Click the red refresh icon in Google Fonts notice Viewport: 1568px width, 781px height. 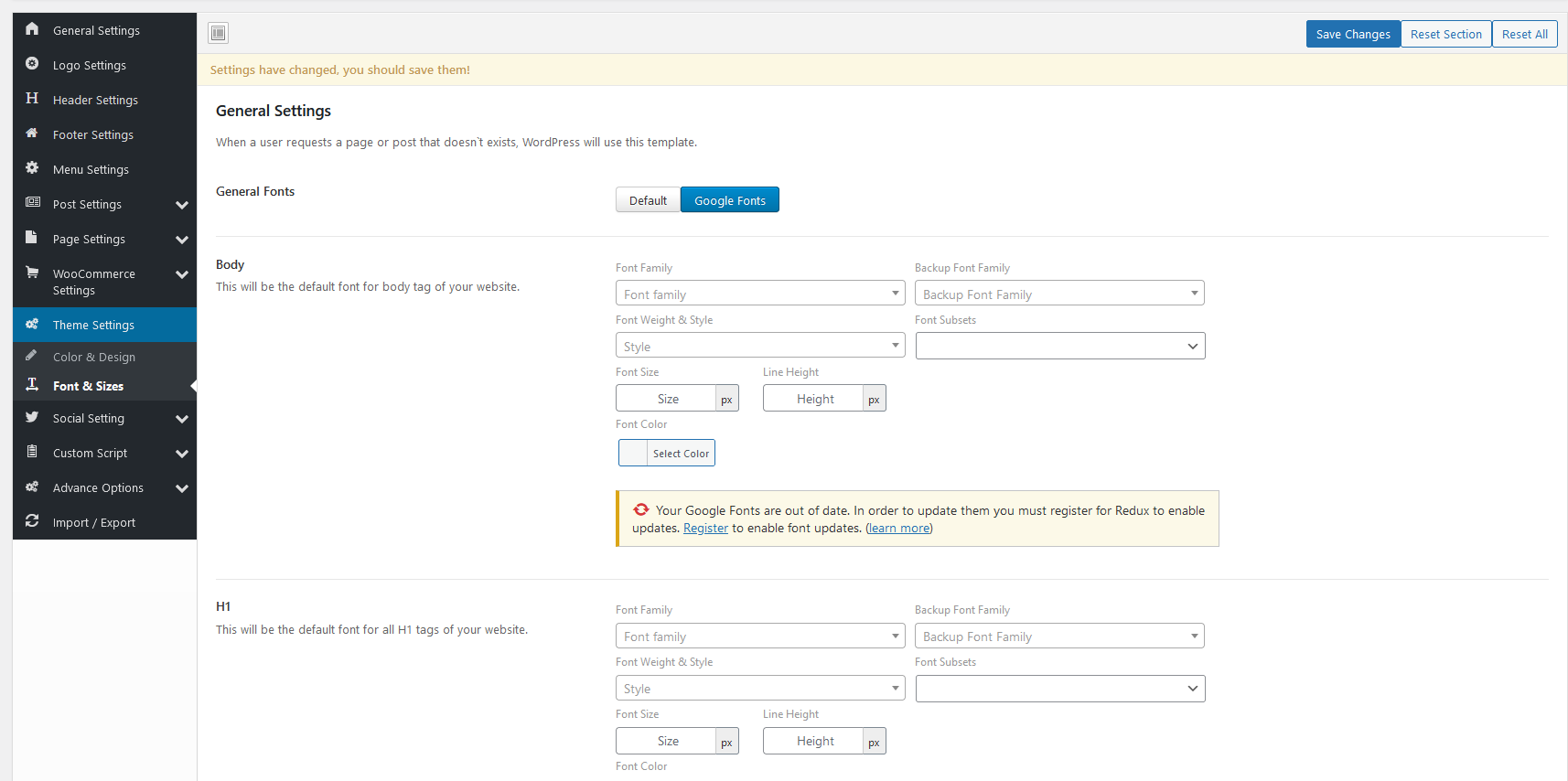(641, 509)
